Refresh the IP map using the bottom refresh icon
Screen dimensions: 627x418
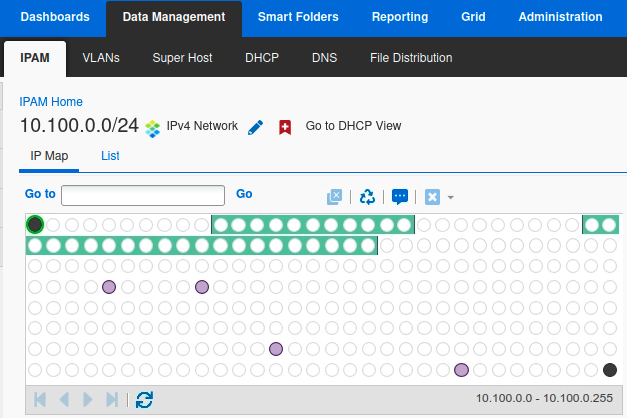click(x=145, y=399)
